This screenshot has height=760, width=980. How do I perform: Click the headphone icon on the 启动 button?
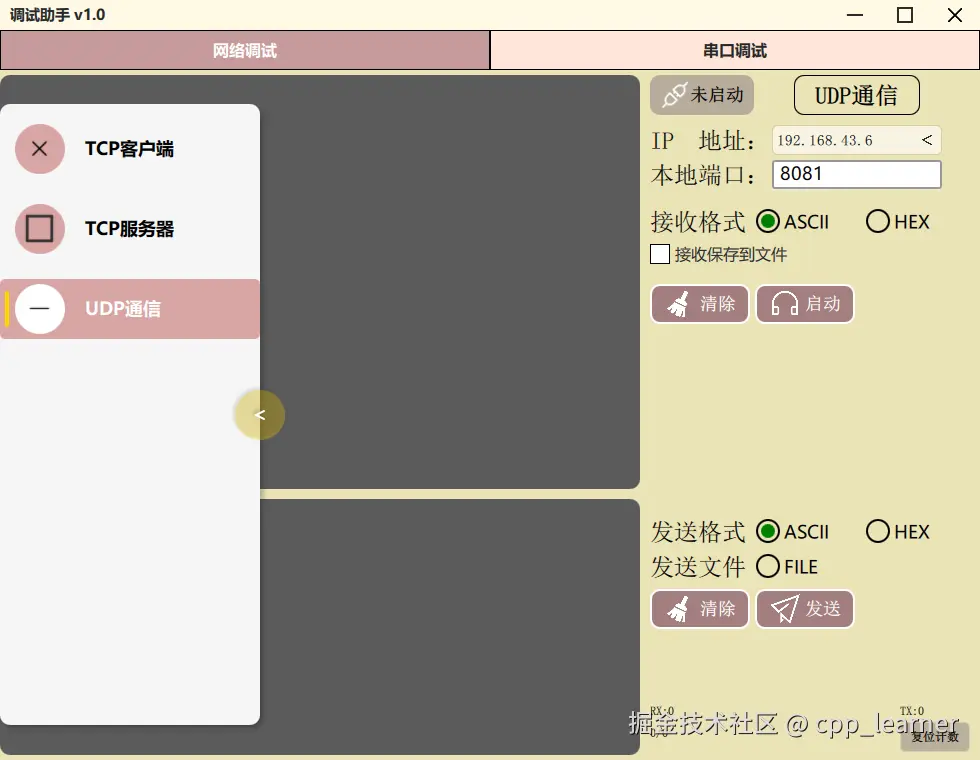[786, 304]
